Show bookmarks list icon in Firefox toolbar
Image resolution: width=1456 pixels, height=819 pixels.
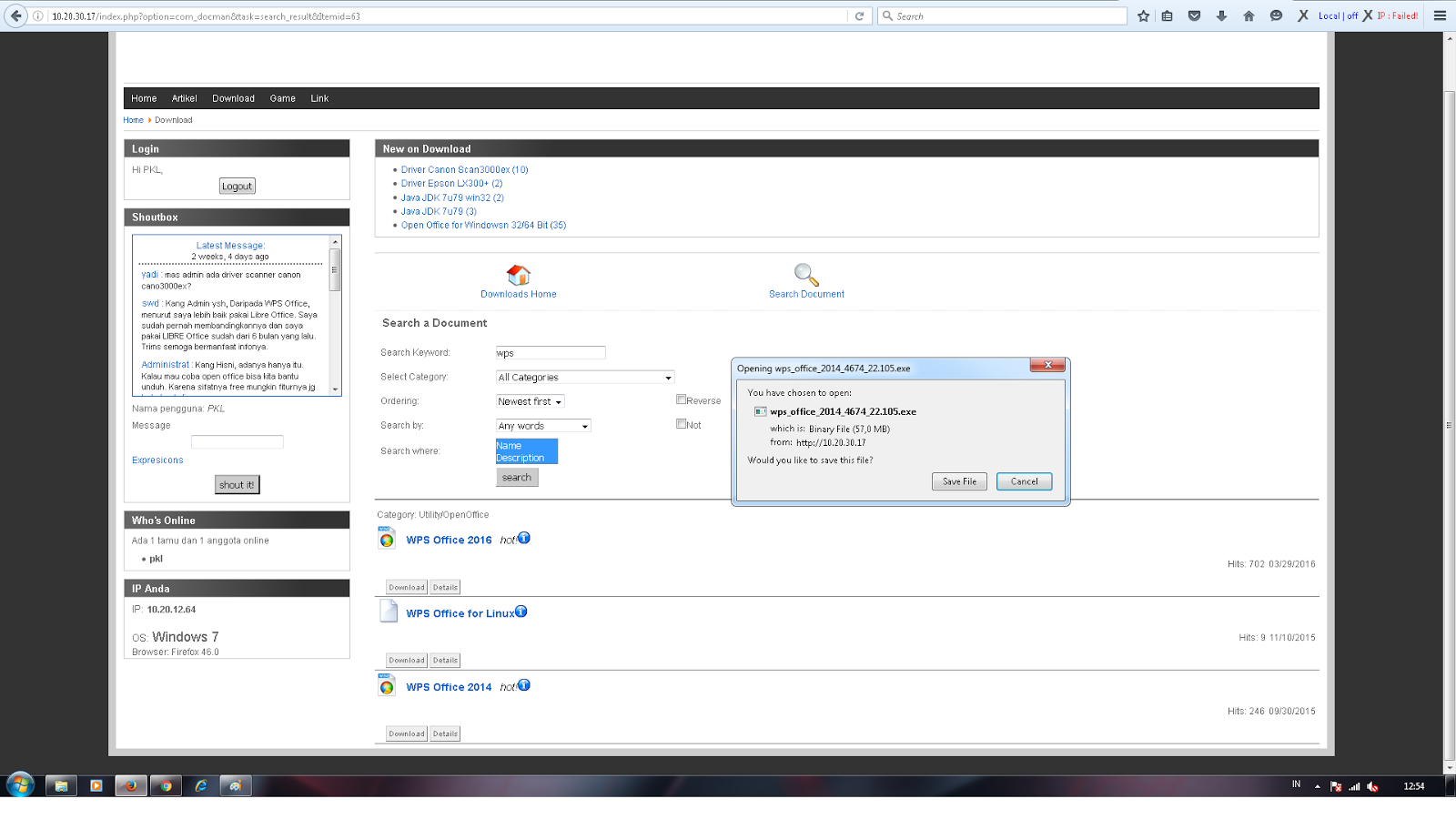(1168, 16)
